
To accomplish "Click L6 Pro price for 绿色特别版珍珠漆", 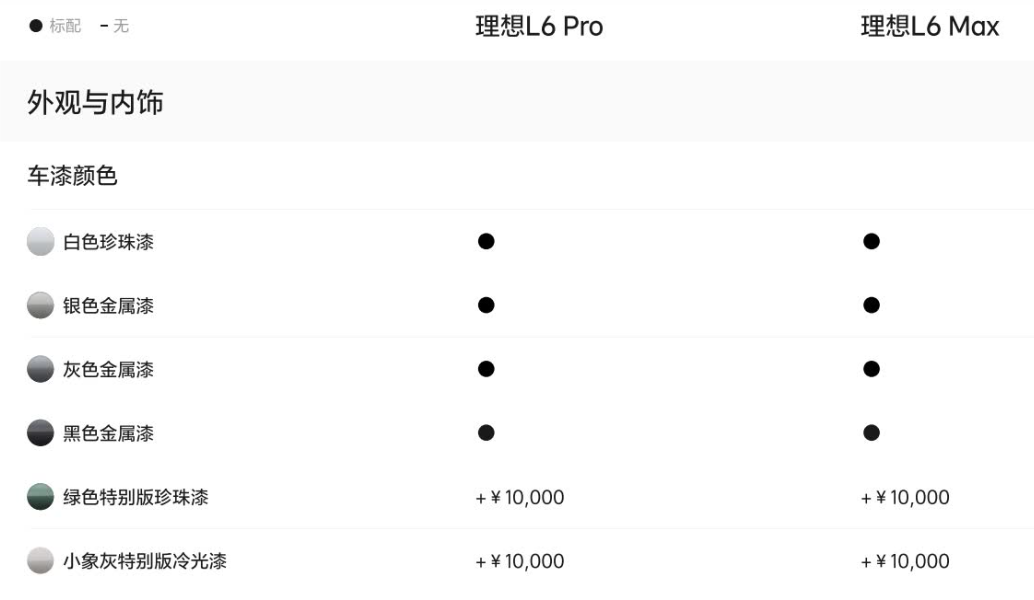I will click(x=520, y=498).
